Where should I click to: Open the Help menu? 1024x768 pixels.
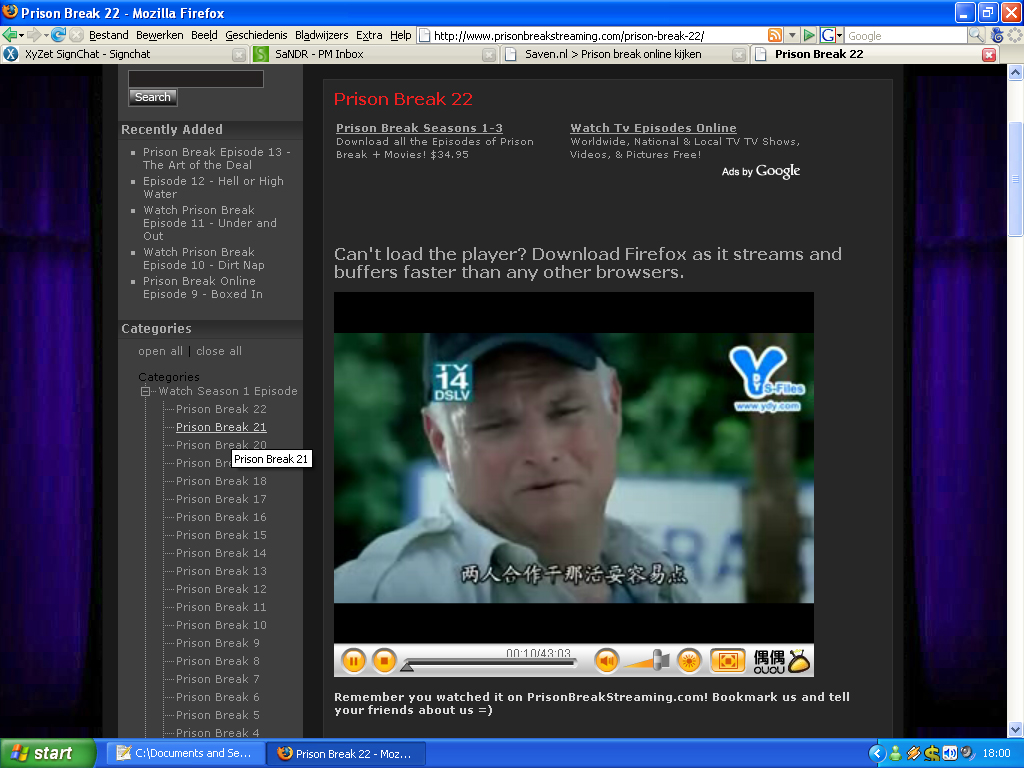click(400, 35)
